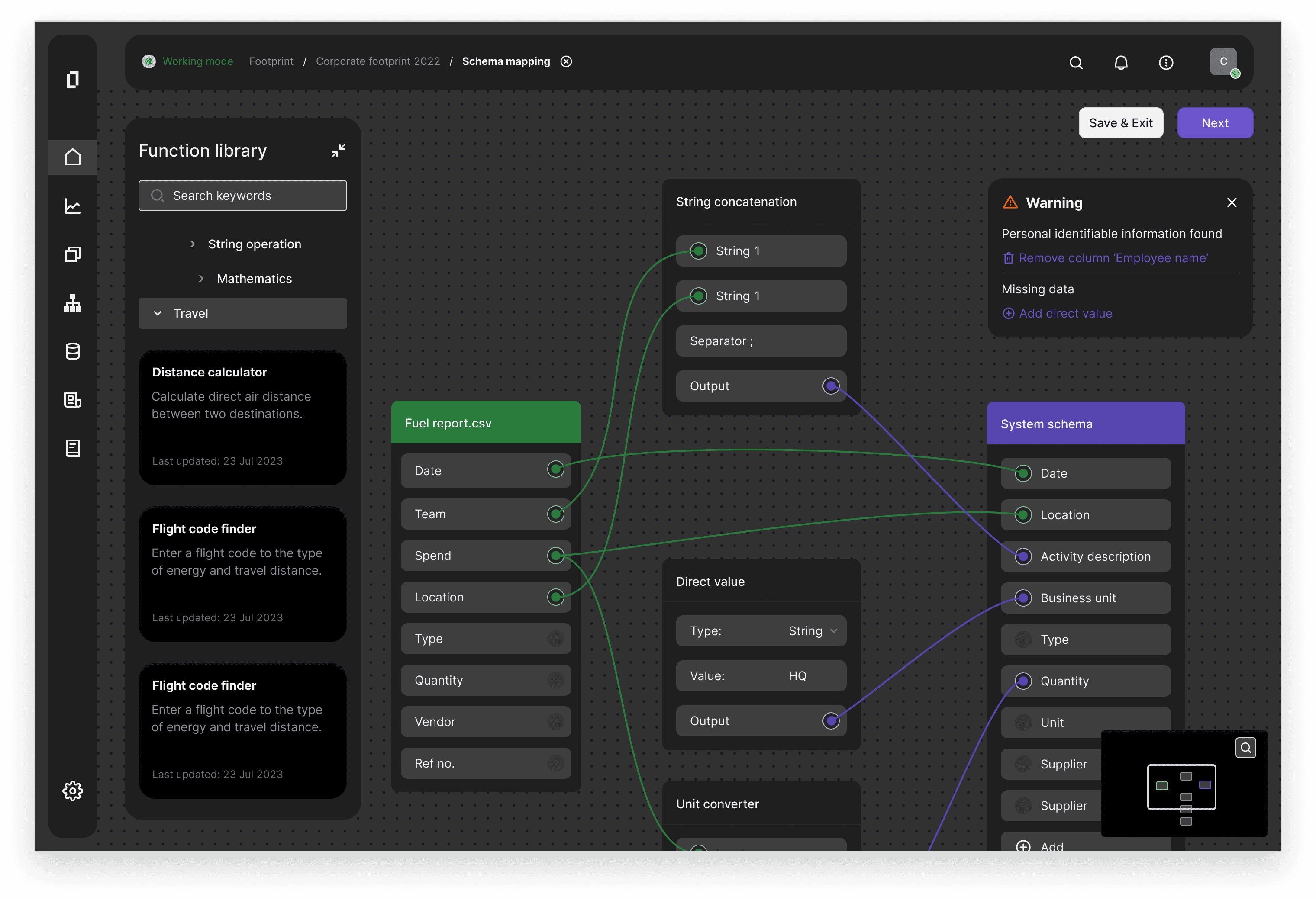1316x900 pixels.
Task: Click the hierarchy org-chart sidebar icon
Action: tap(72, 303)
